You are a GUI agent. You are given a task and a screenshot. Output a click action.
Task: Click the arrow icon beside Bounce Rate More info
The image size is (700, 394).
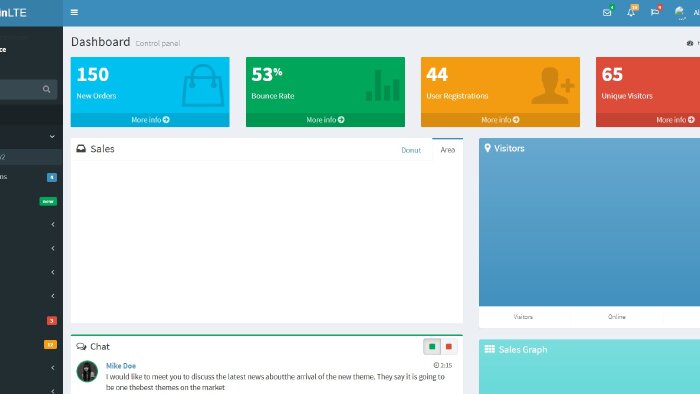[342, 120]
